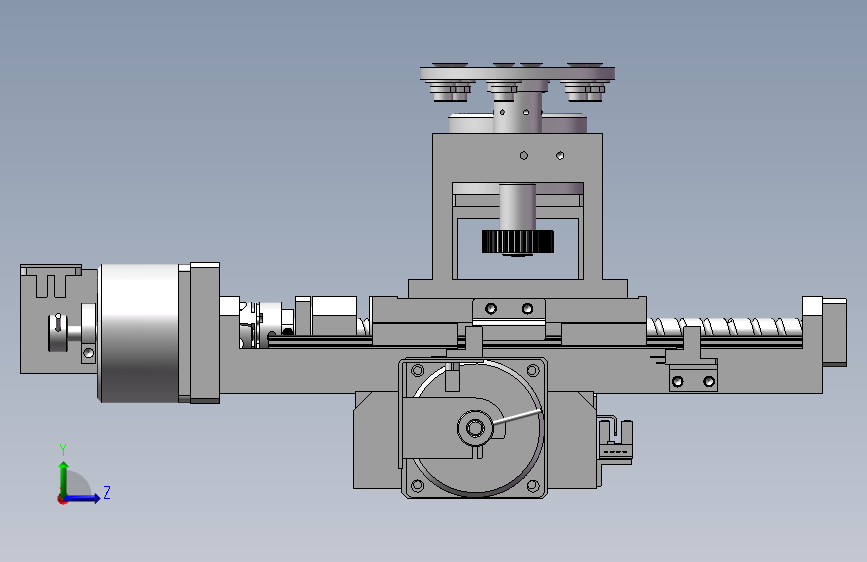The height and width of the screenshot is (562, 867).
Task: Select the large cylindrical motor body on left
Action: point(140,332)
